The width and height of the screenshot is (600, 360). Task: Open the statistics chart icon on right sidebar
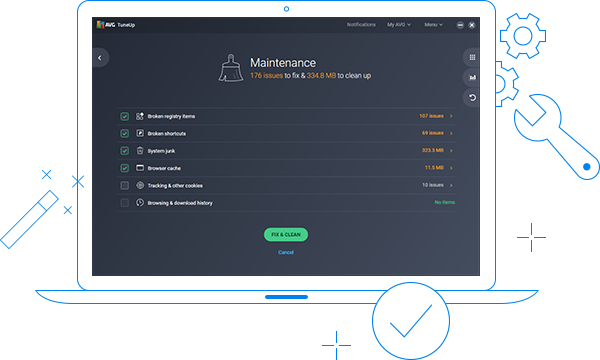(472, 78)
